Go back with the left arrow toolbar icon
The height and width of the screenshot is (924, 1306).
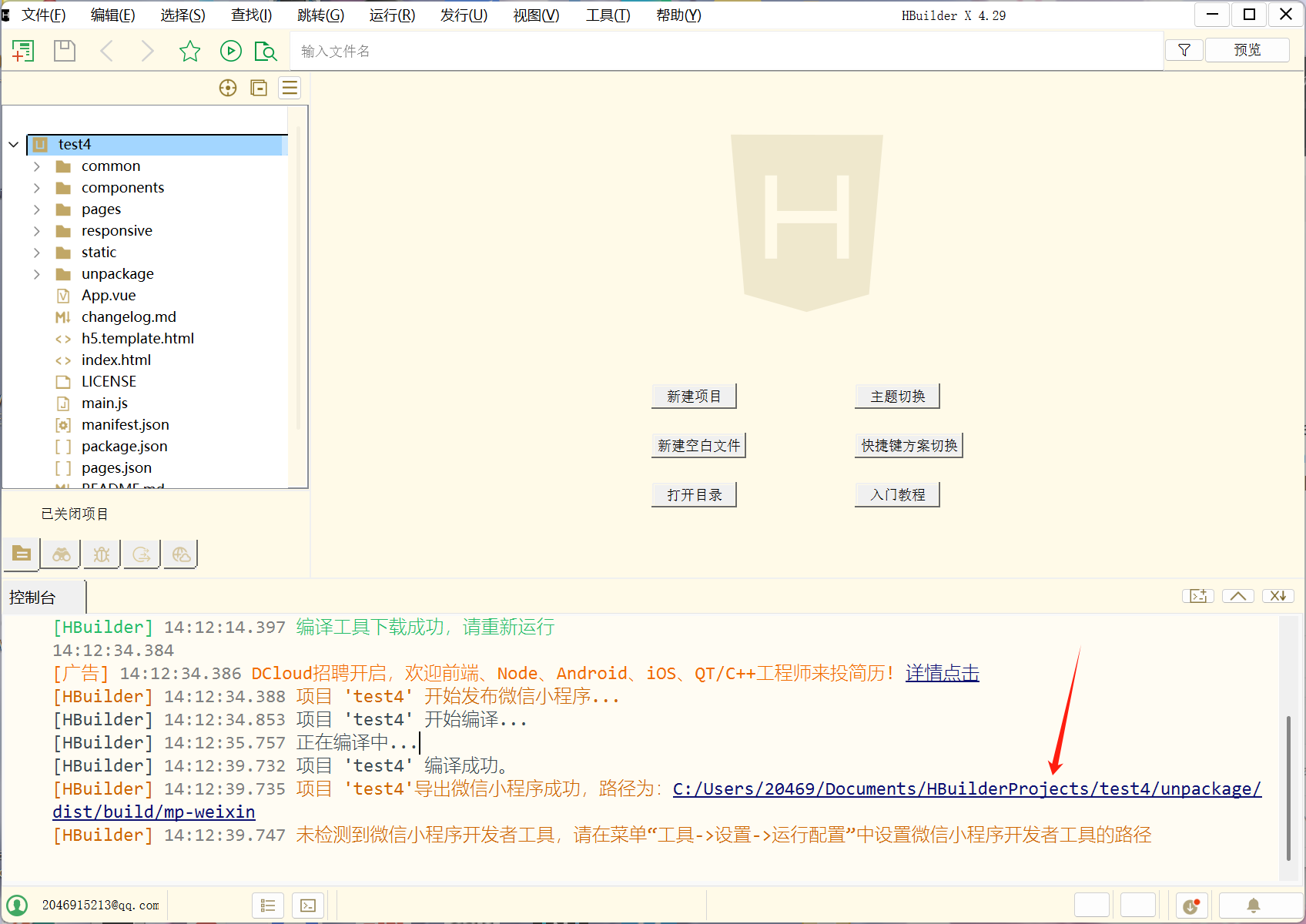(x=107, y=51)
